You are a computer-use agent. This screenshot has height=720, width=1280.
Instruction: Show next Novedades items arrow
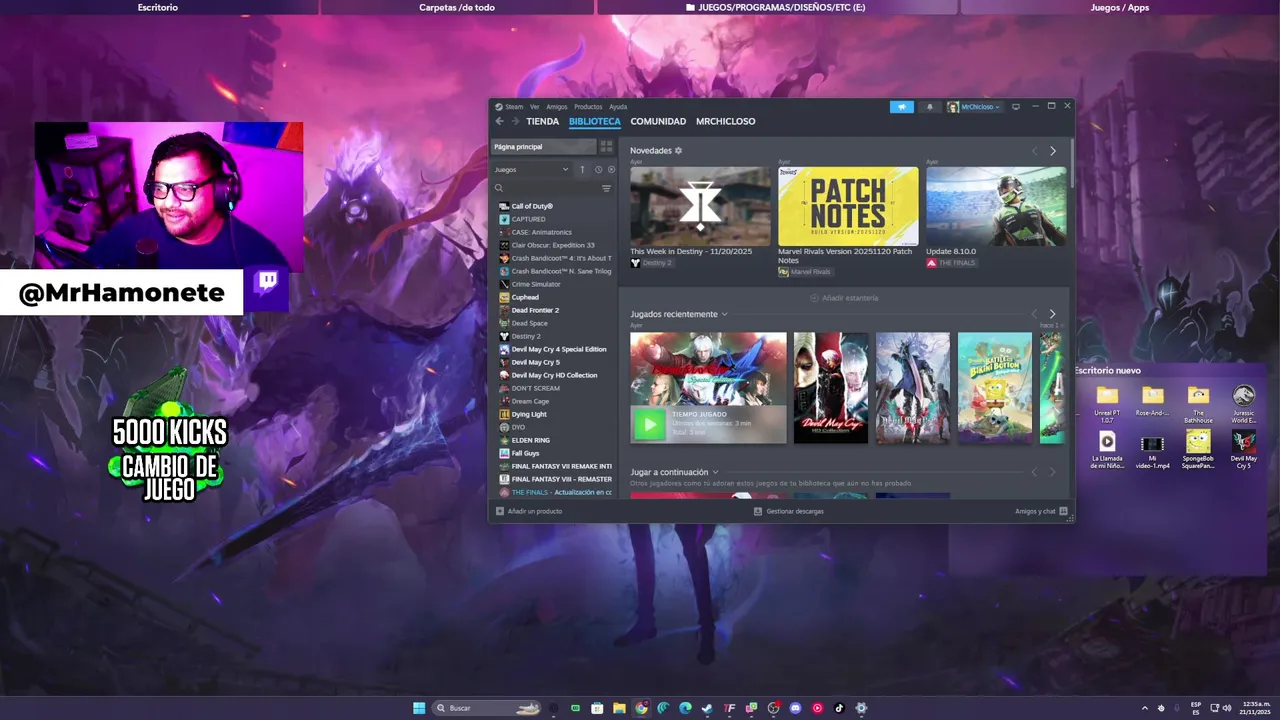click(x=1052, y=151)
